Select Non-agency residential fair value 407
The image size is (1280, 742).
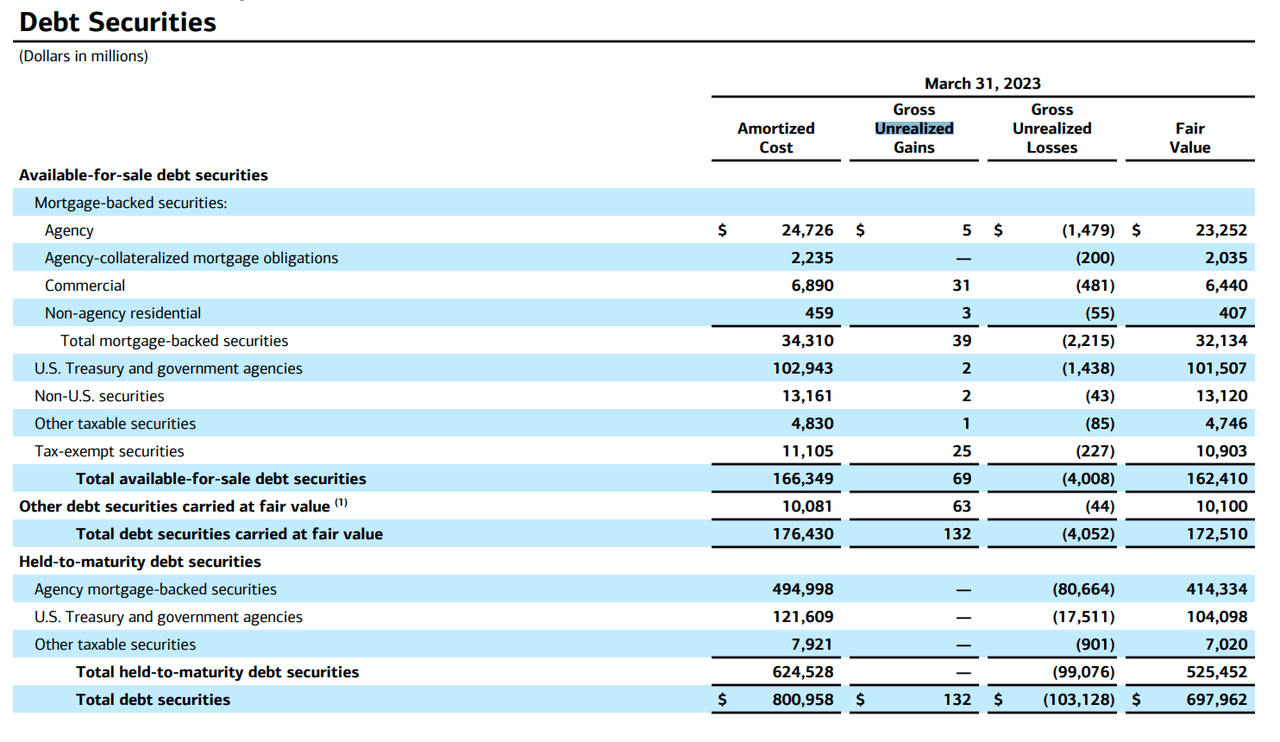pos(1232,313)
